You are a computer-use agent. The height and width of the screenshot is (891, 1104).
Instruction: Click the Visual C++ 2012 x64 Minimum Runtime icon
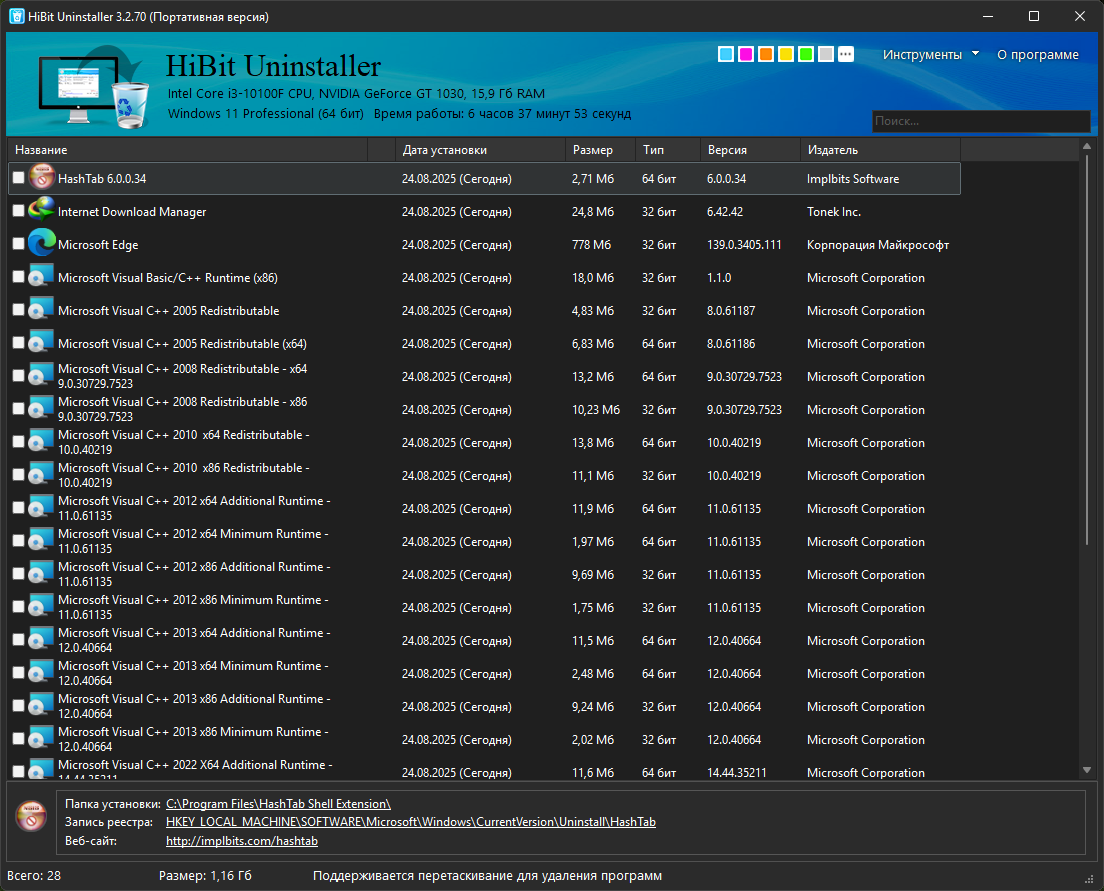(42, 542)
